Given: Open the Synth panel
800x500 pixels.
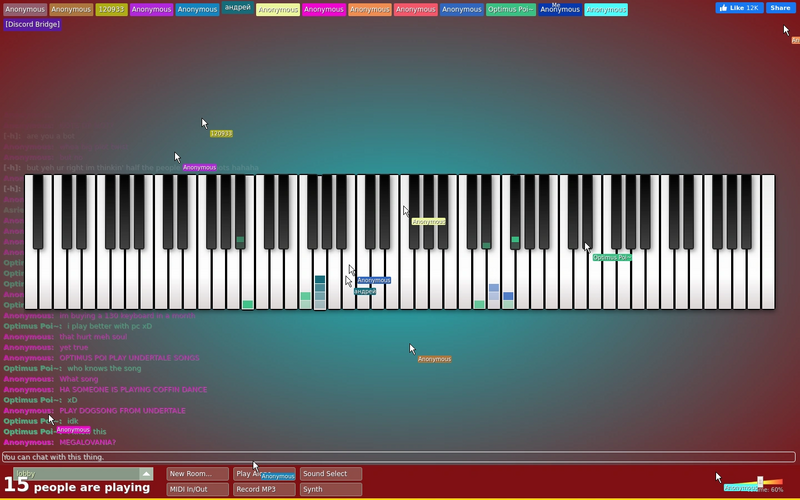Looking at the screenshot, I should point(331,489).
